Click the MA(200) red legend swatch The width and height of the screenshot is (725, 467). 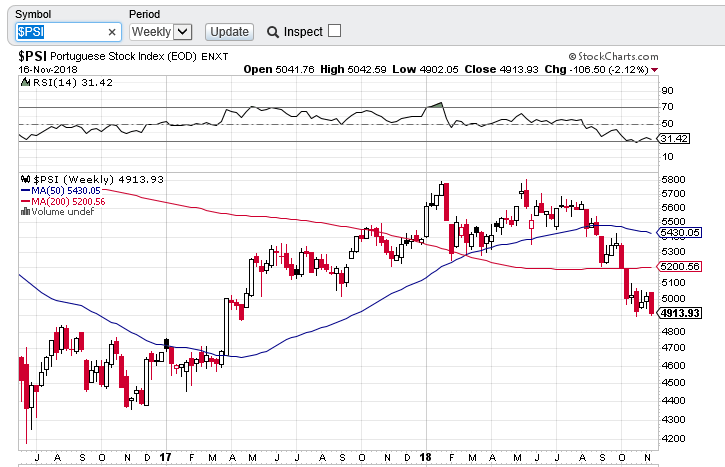25,202
